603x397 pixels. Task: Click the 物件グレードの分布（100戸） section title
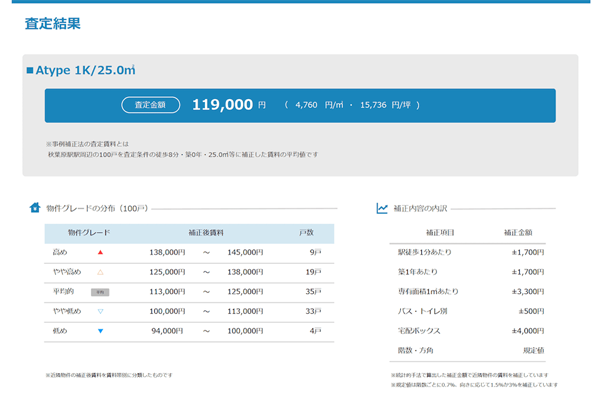coord(97,209)
